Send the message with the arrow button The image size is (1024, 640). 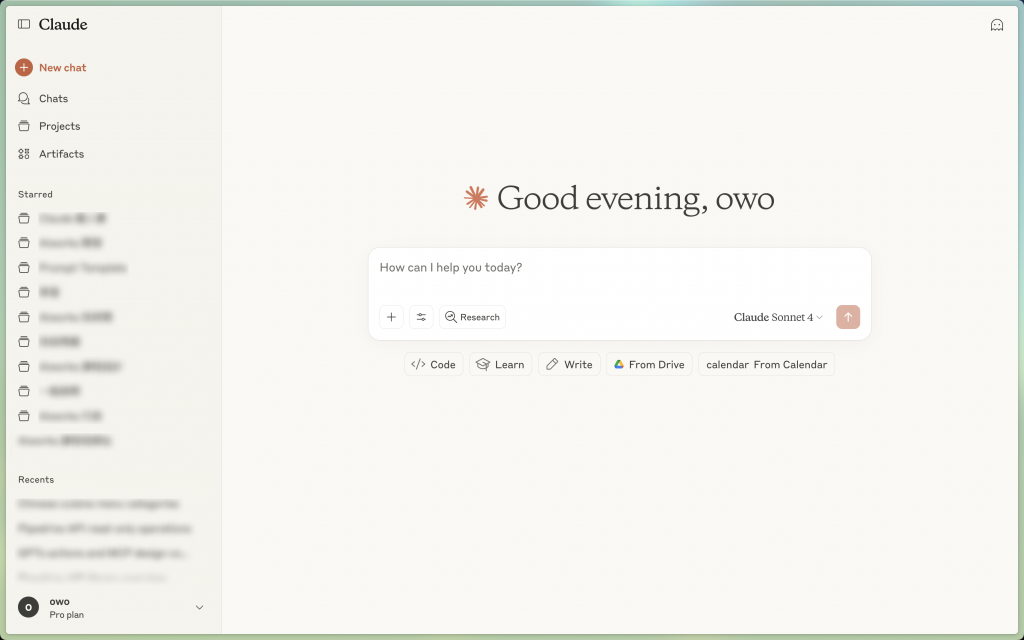848,317
